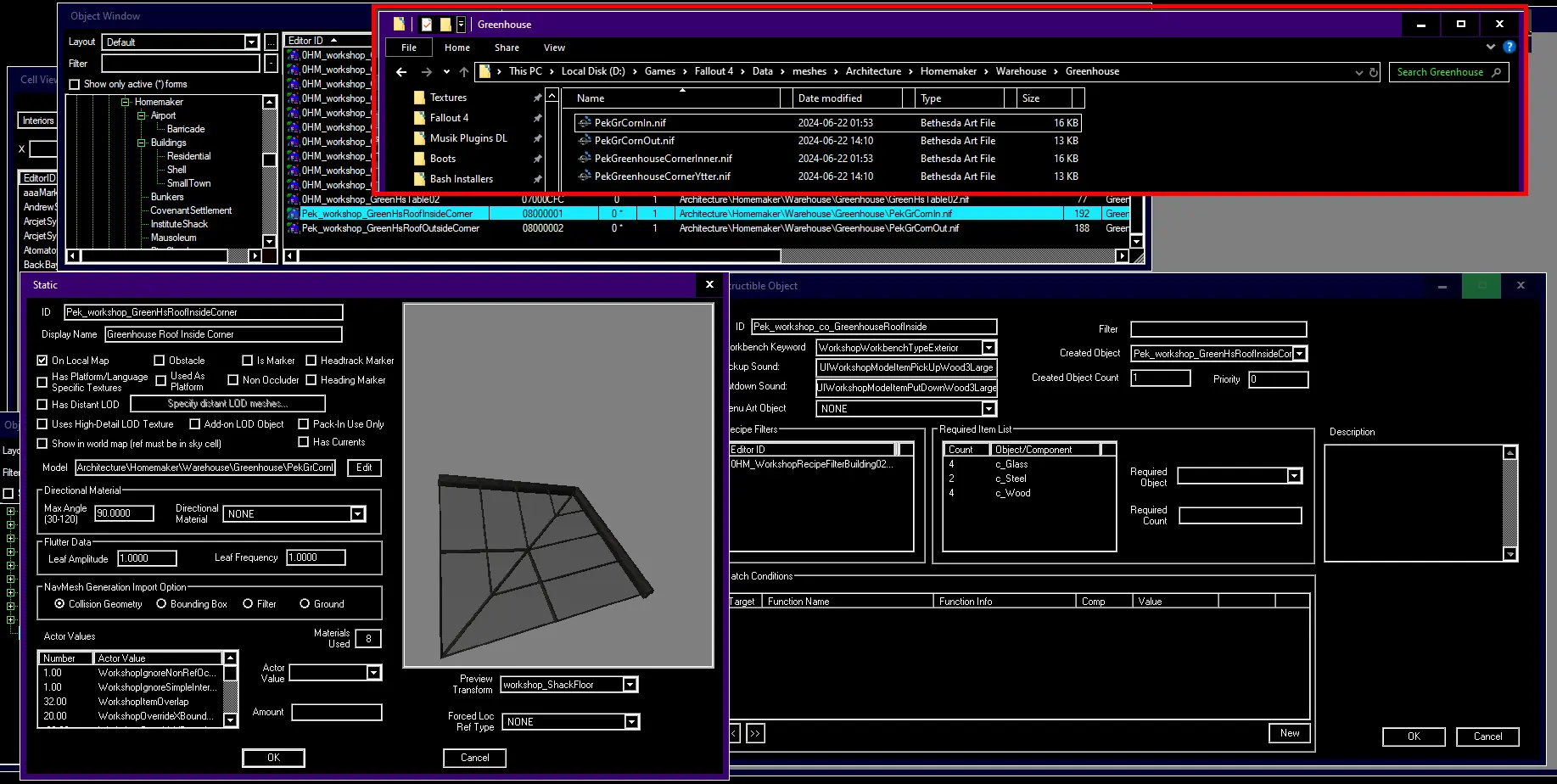1557x784 pixels.
Task: Click Edit button next to Model
Action: click(364, 468)
